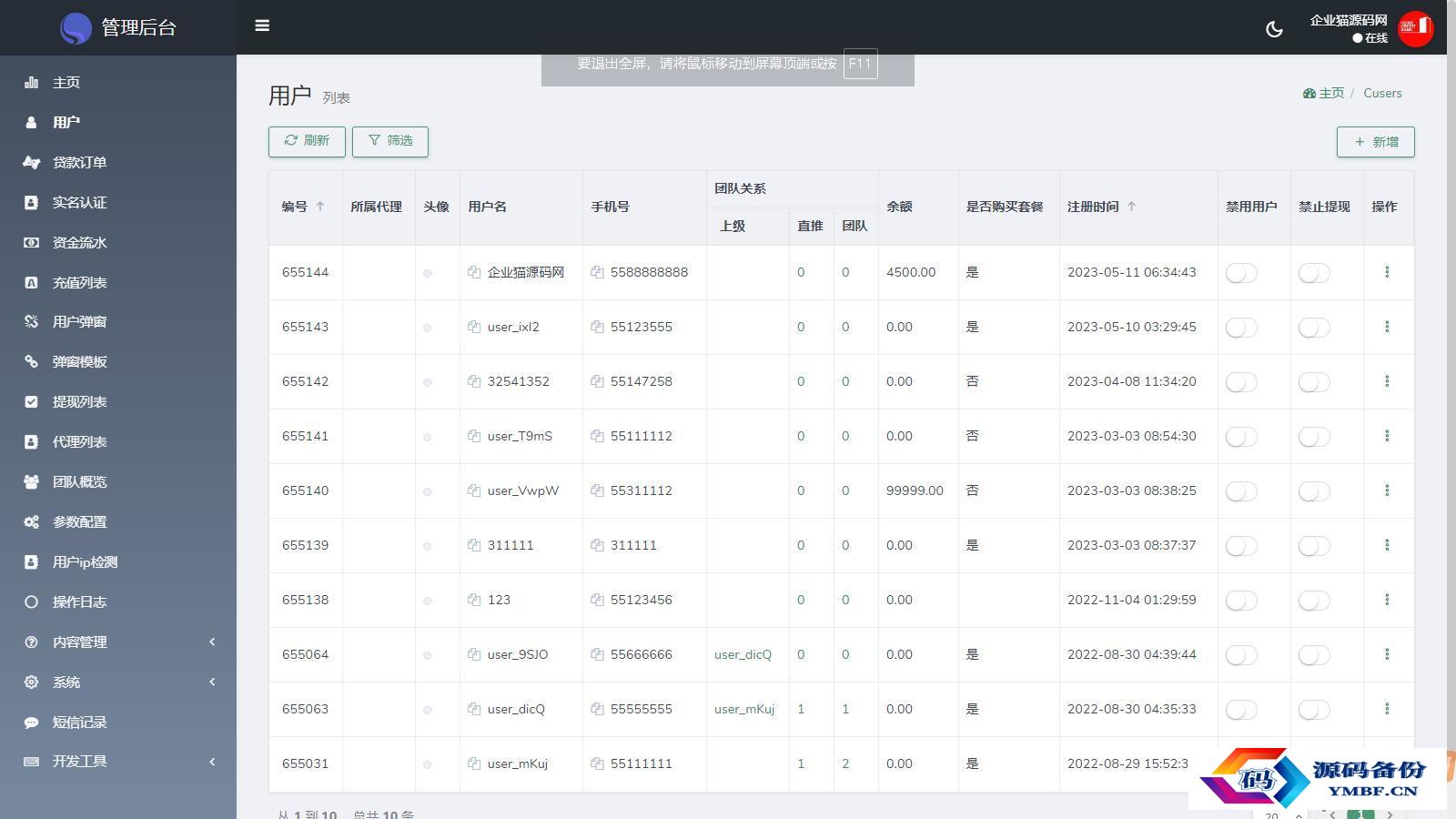Open 用户ip检测 in the sidebar
The width and height of the screenshot is (1456, 819).
point(118,561)
